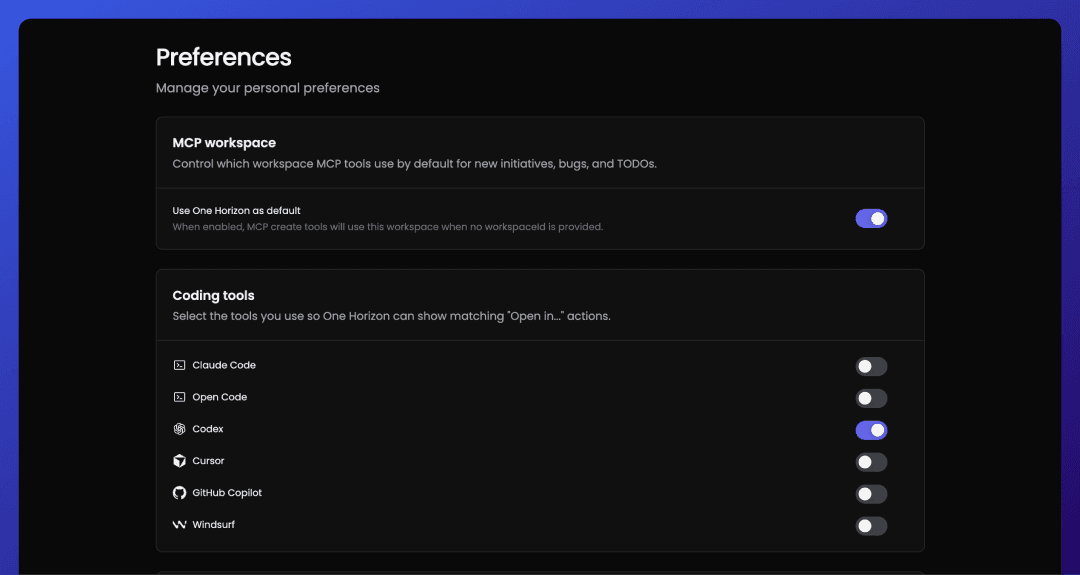Click the Windsurf wave icon
This screenshot has width=1080, height=575.
179,525
